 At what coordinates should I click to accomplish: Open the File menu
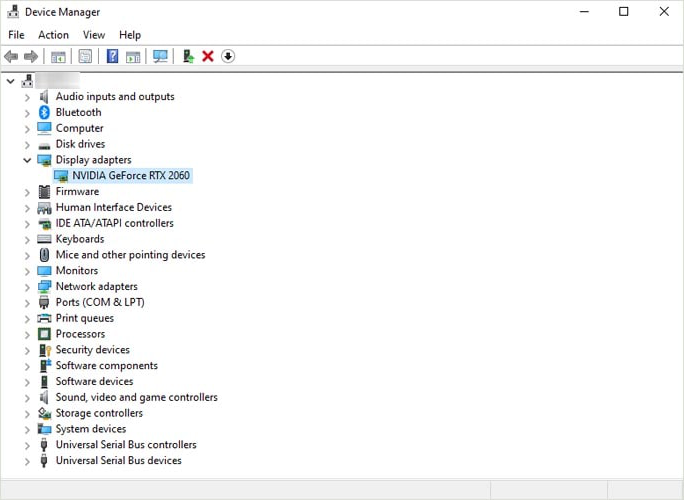point(16,35)
